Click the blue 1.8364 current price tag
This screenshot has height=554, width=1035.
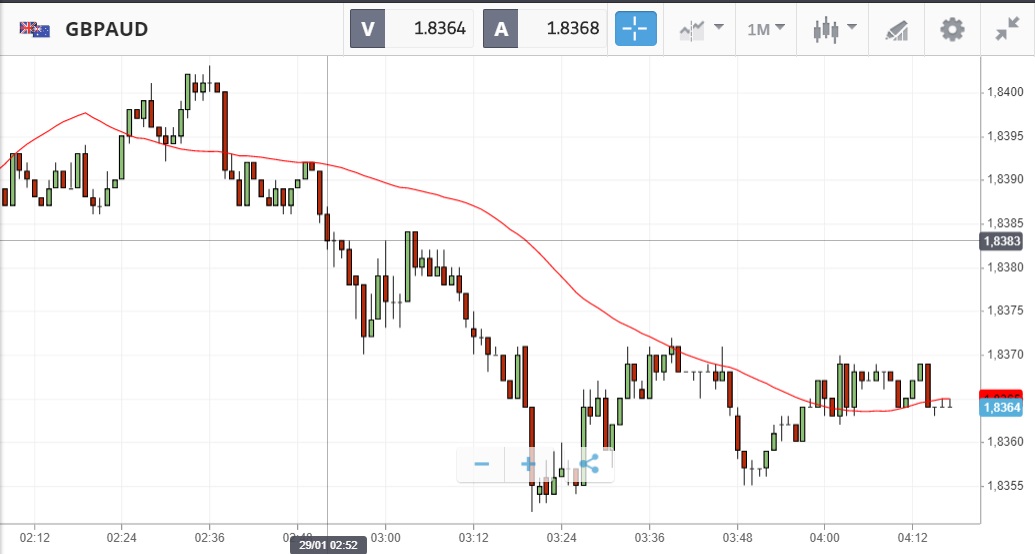click(1001, 408)
